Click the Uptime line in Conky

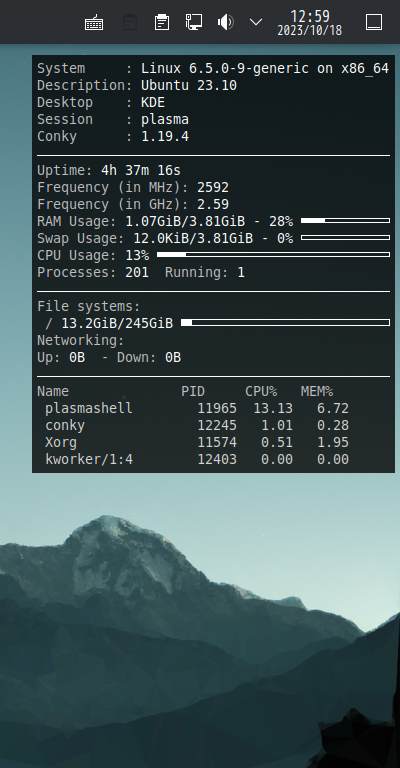109,170
